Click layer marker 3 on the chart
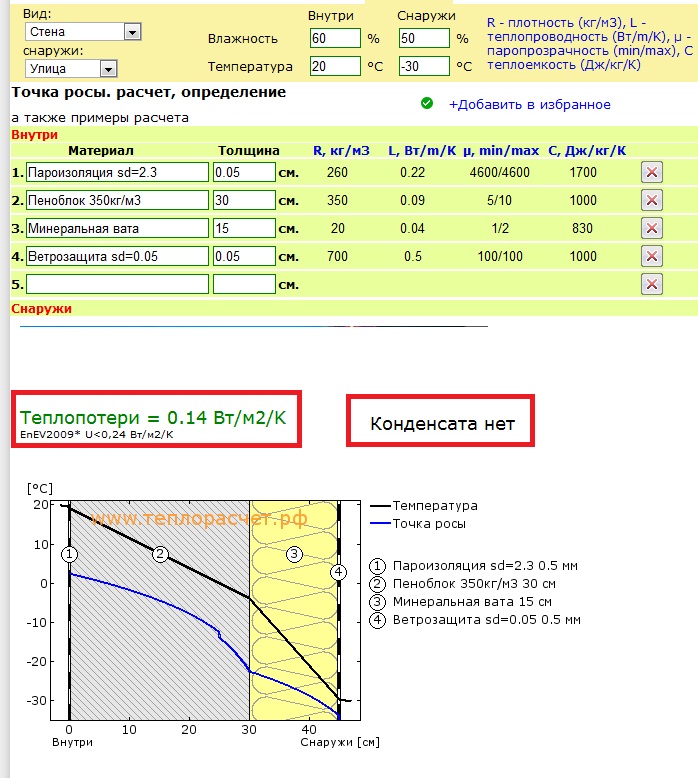 (294, 554)
